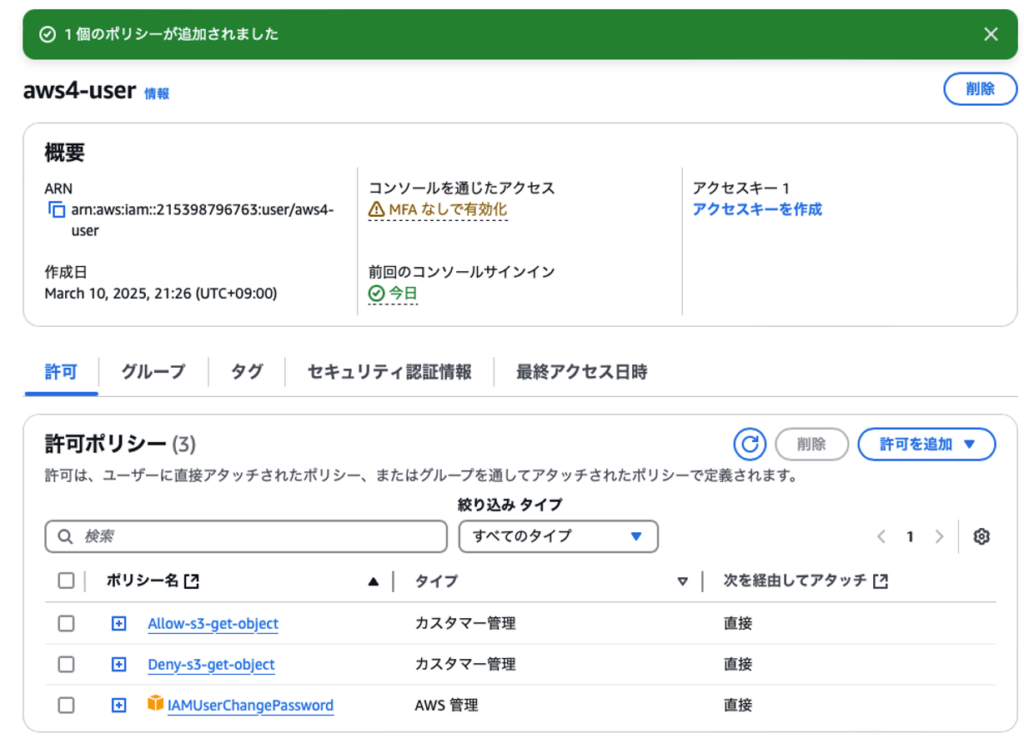This screenshot has width=1024, height=744.
Task: Open the Deny-s3-get-object policy link
Action: [x=211, y=665]
